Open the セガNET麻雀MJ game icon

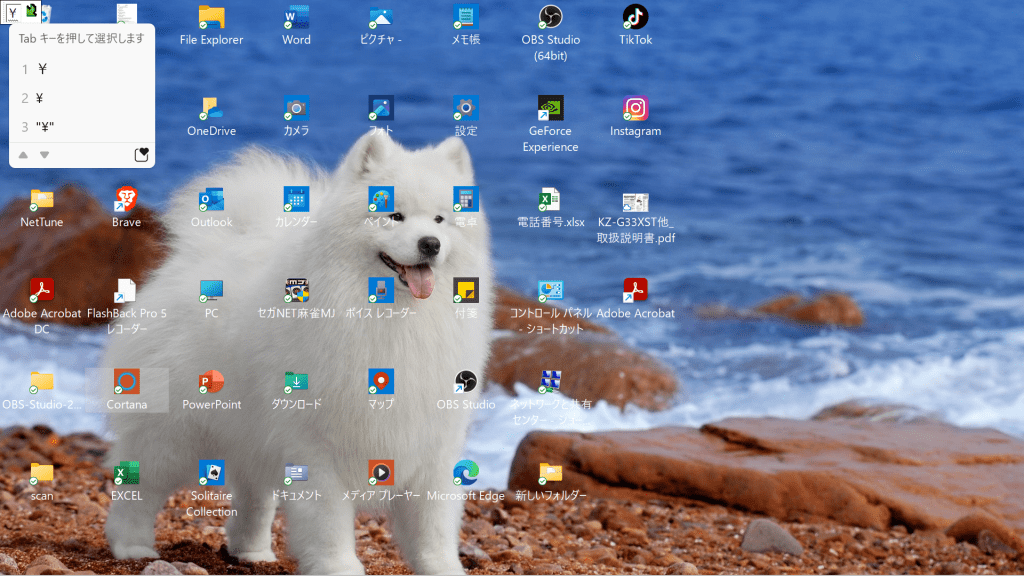296,291
